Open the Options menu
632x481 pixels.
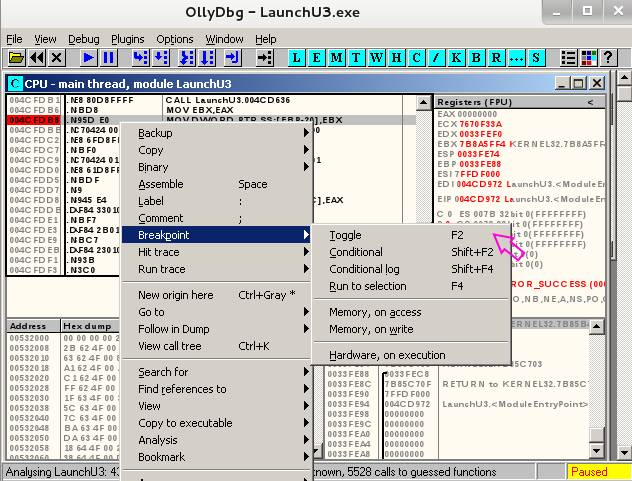[175, 39]
